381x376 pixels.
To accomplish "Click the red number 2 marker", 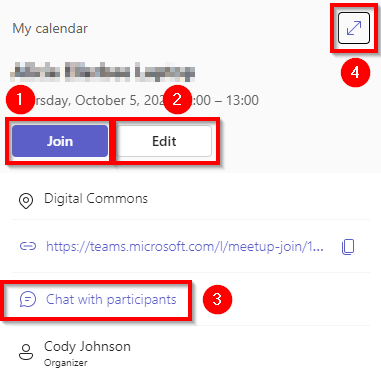I will (x=177, y=99).
